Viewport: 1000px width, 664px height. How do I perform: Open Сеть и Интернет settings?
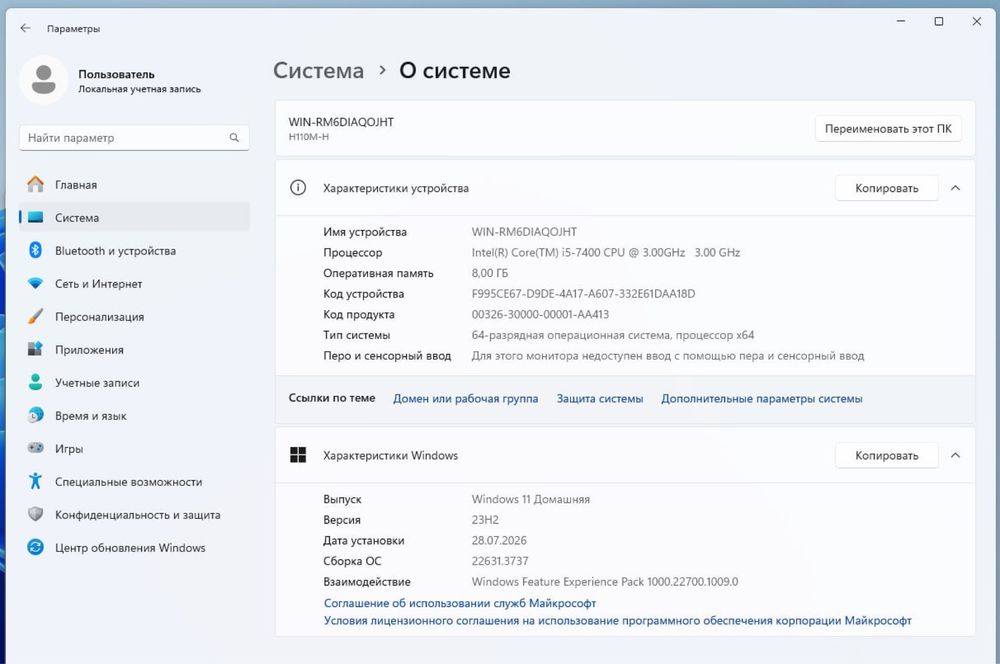[x=135, y=284]
